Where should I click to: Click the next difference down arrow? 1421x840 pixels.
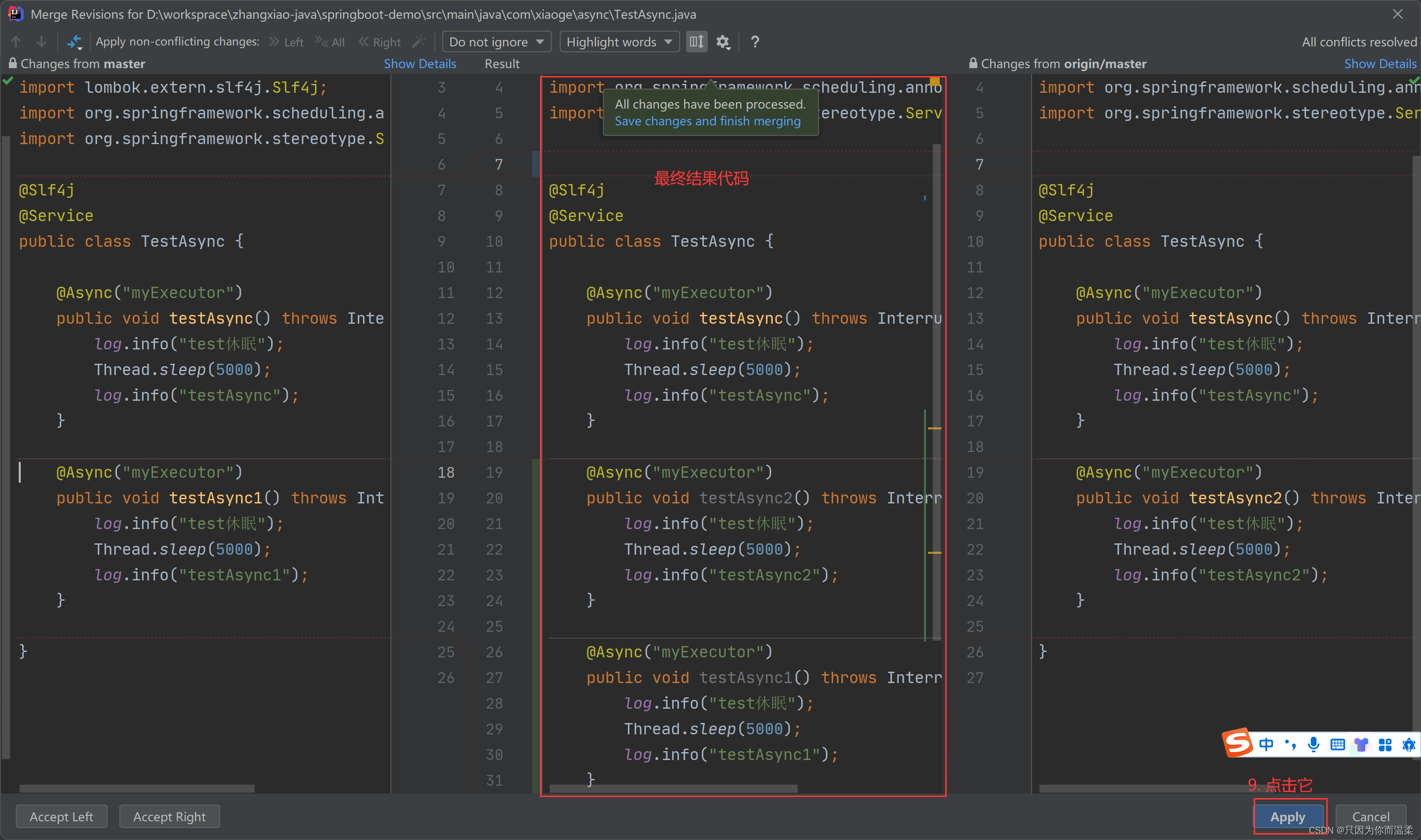click(41, 42)
